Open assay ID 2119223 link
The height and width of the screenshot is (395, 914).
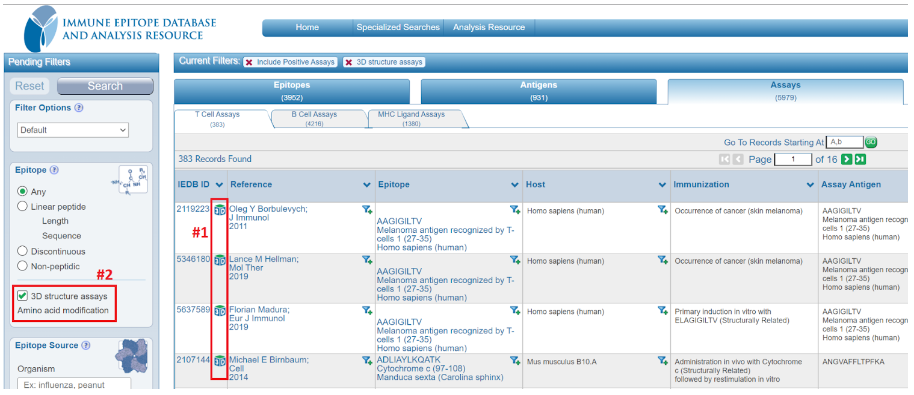coord(193,209)
